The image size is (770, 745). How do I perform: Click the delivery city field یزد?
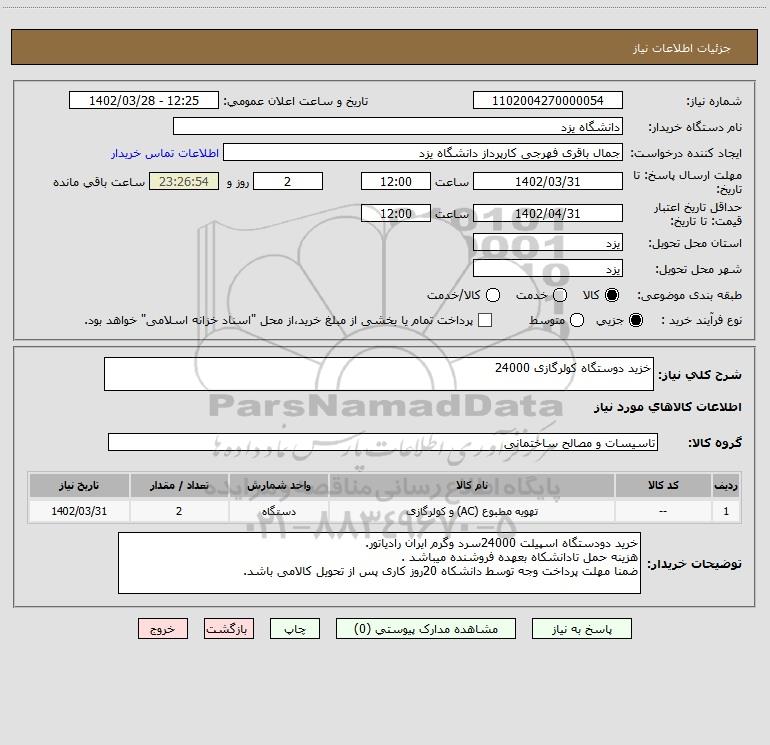(548, 269)
